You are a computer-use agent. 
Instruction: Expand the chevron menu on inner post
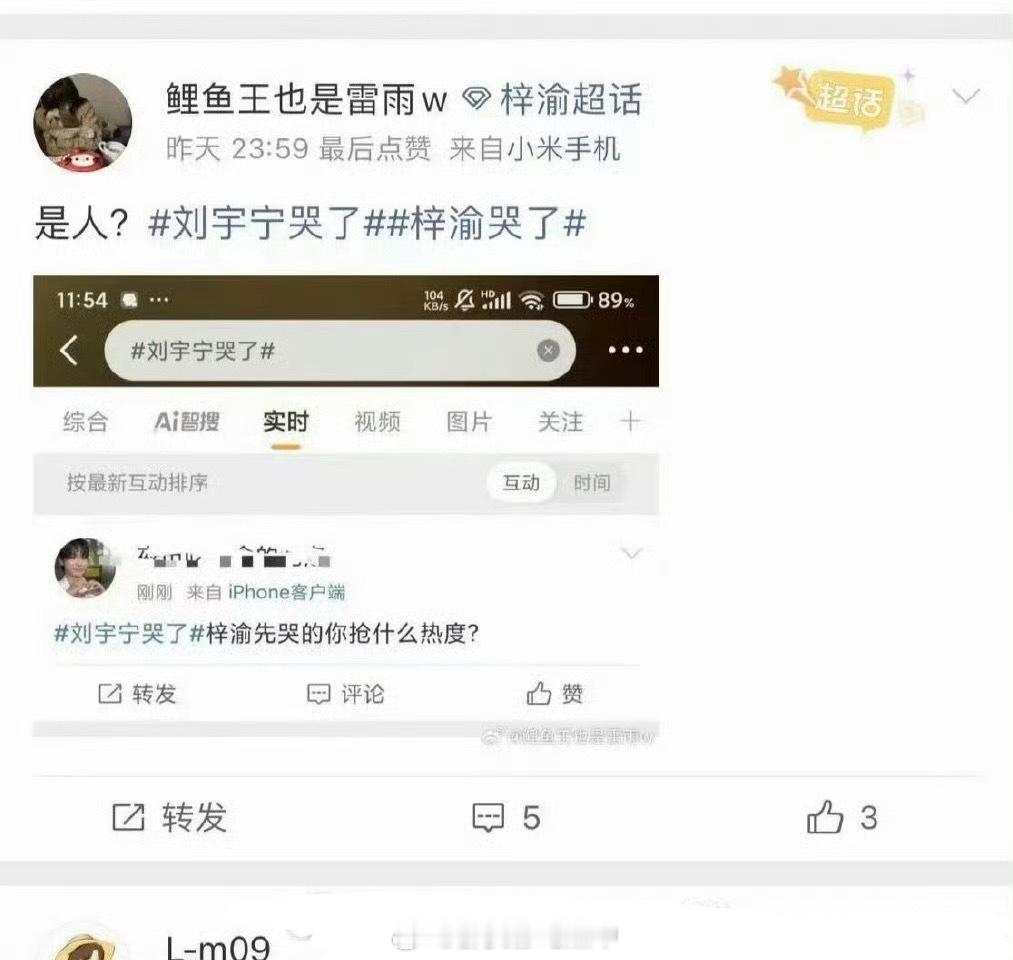[631, 554]
